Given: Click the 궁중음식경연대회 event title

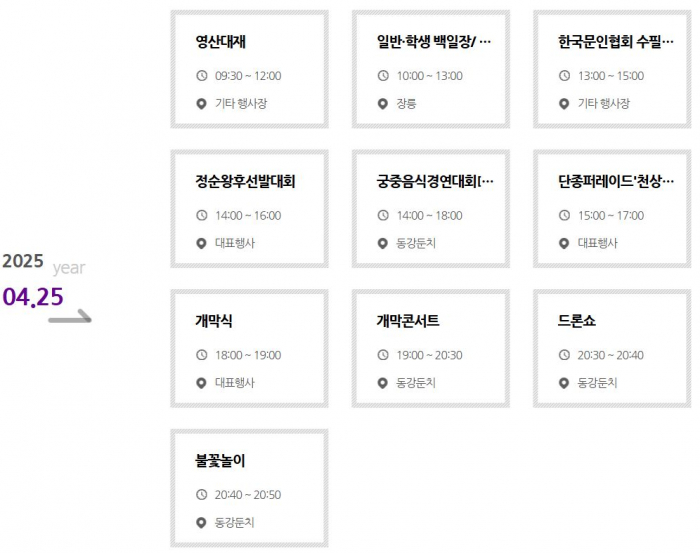Looking at the screenshot, I should [x=434, y=182].
